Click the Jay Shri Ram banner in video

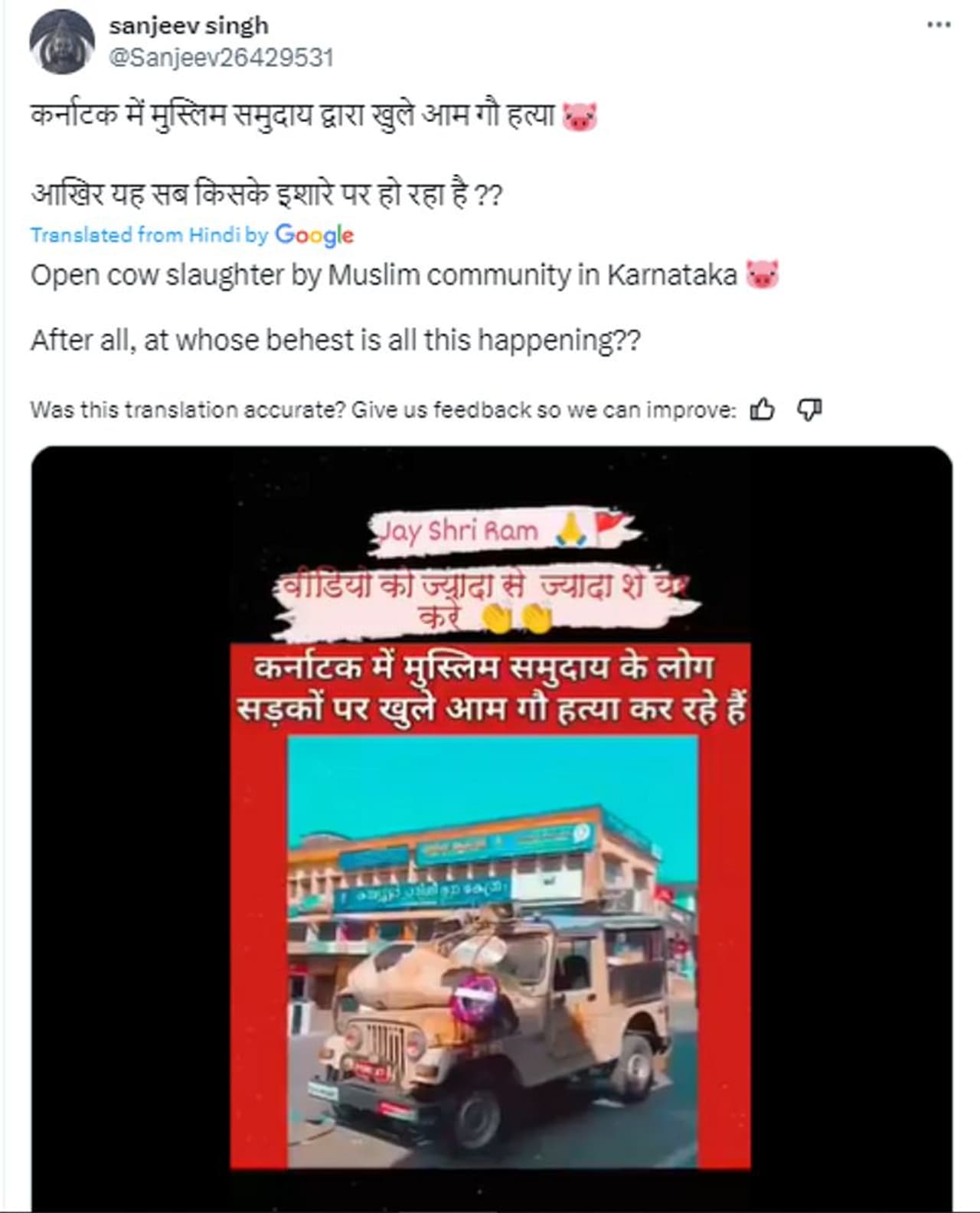pos(501,530)
